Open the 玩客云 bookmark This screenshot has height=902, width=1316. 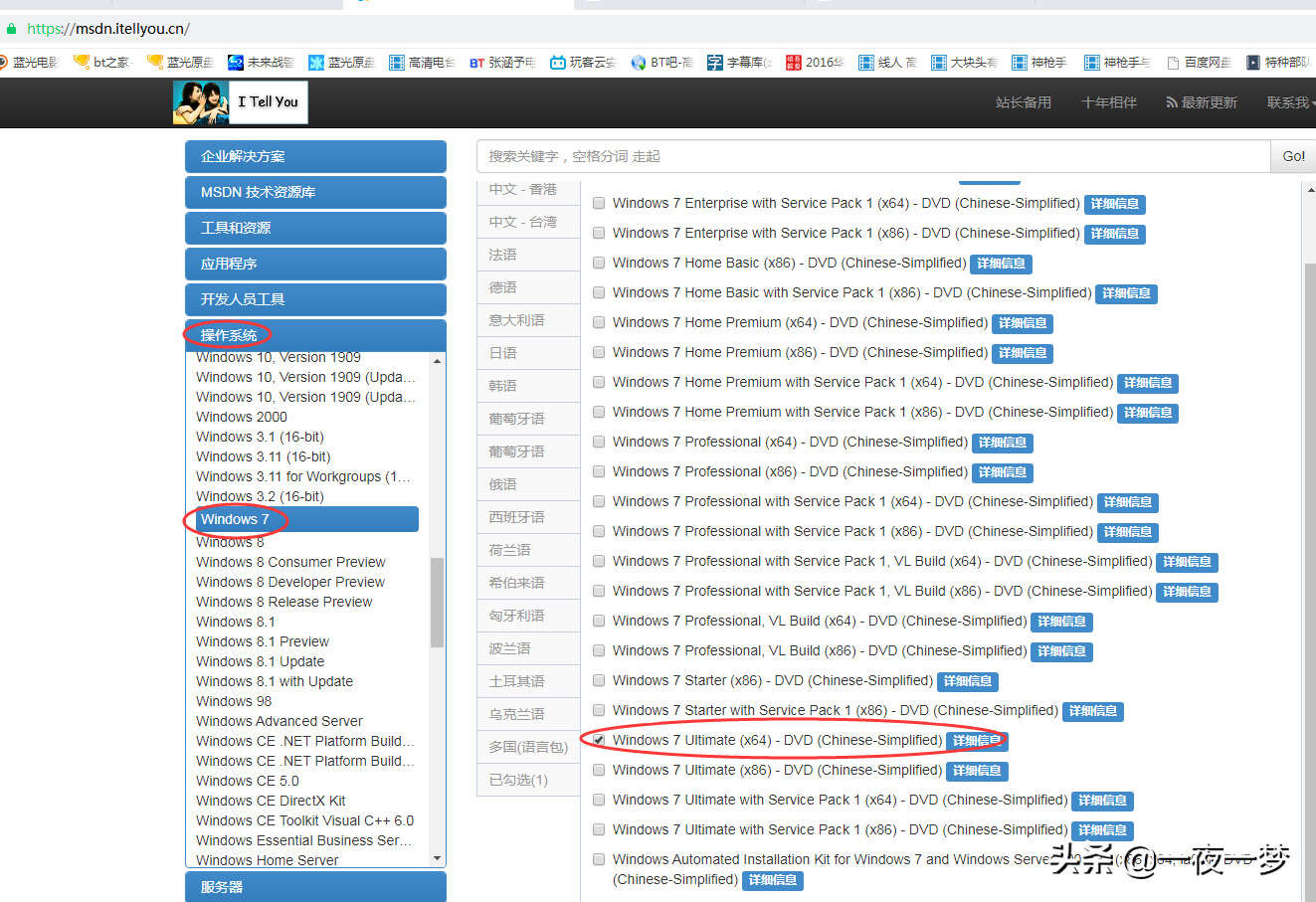point(583,63)
